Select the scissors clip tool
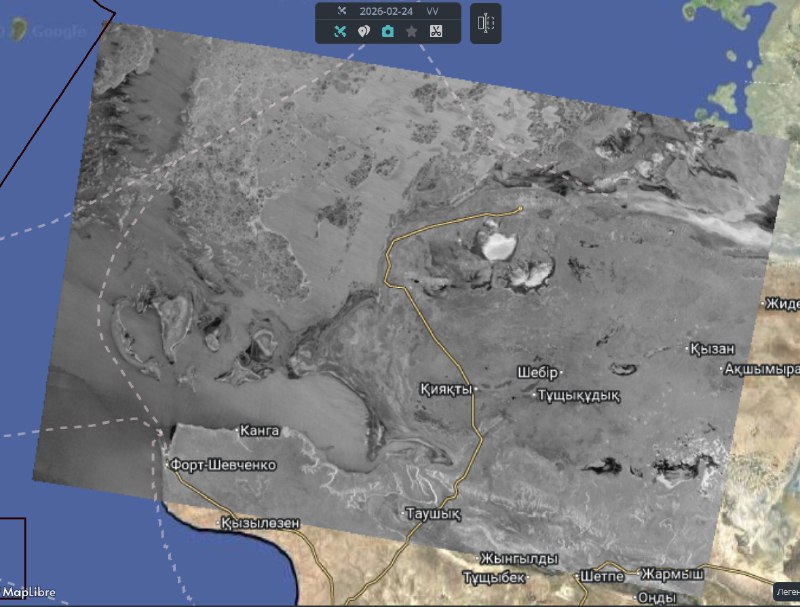800x607 pixels. pyautogui.click(x=436, y=31)
